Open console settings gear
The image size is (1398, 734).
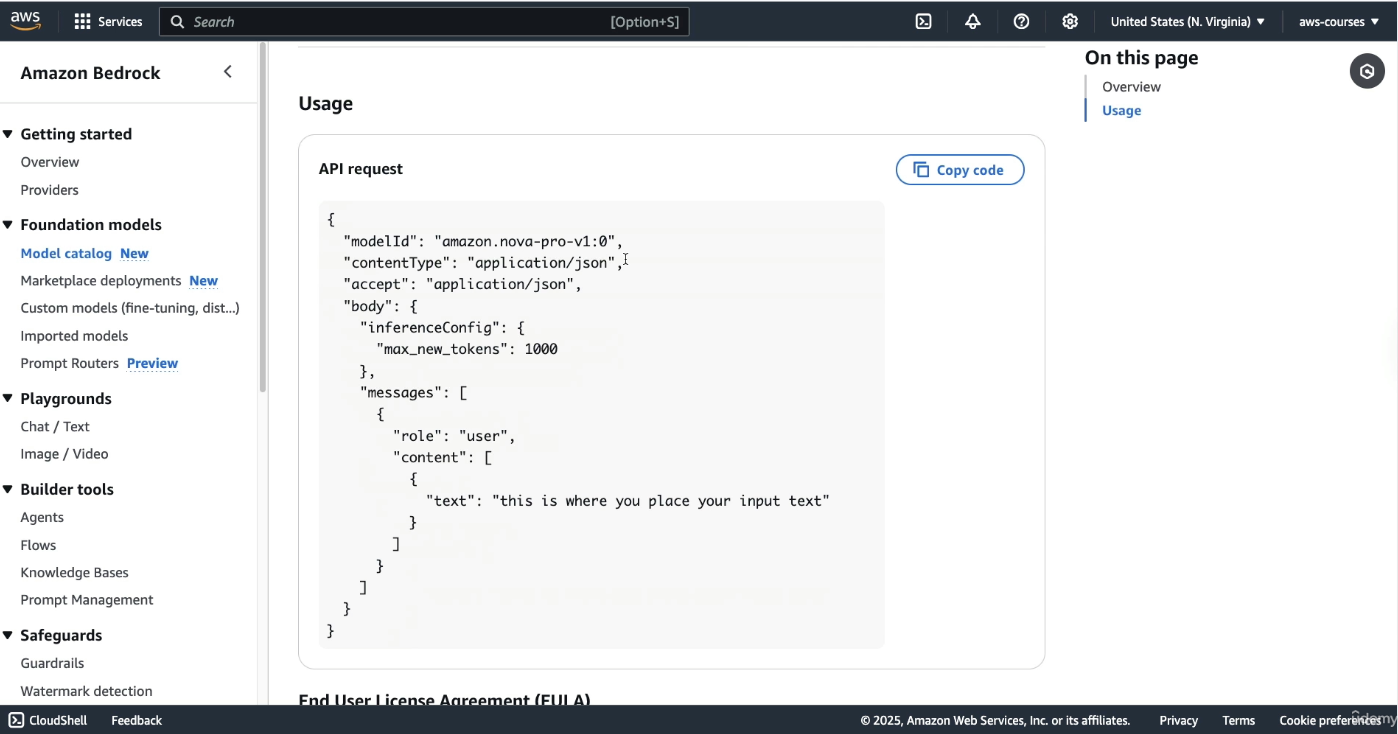[x=1070, y=21]
